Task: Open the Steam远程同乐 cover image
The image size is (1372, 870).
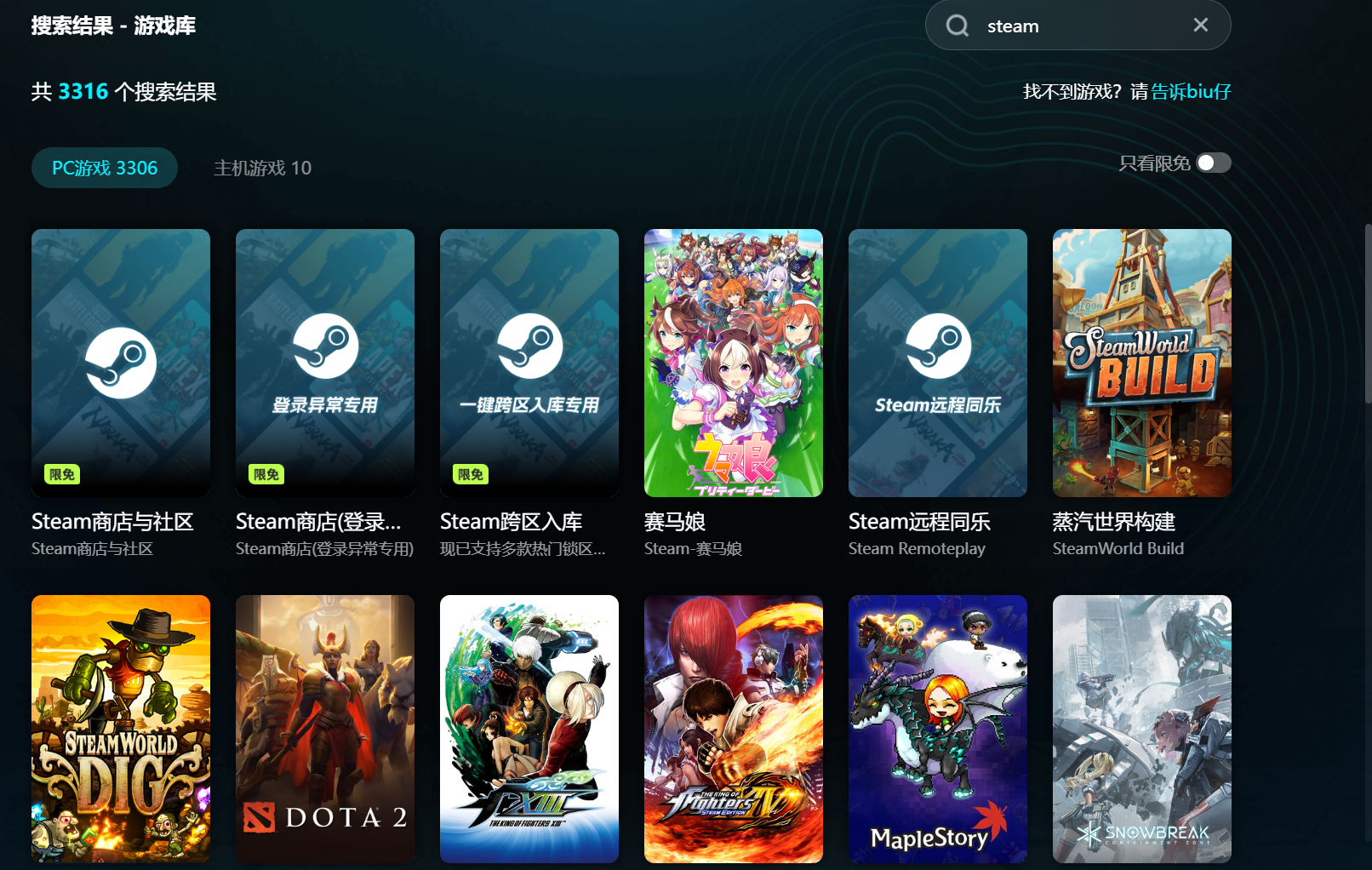Action: click(x=938, y=363)
